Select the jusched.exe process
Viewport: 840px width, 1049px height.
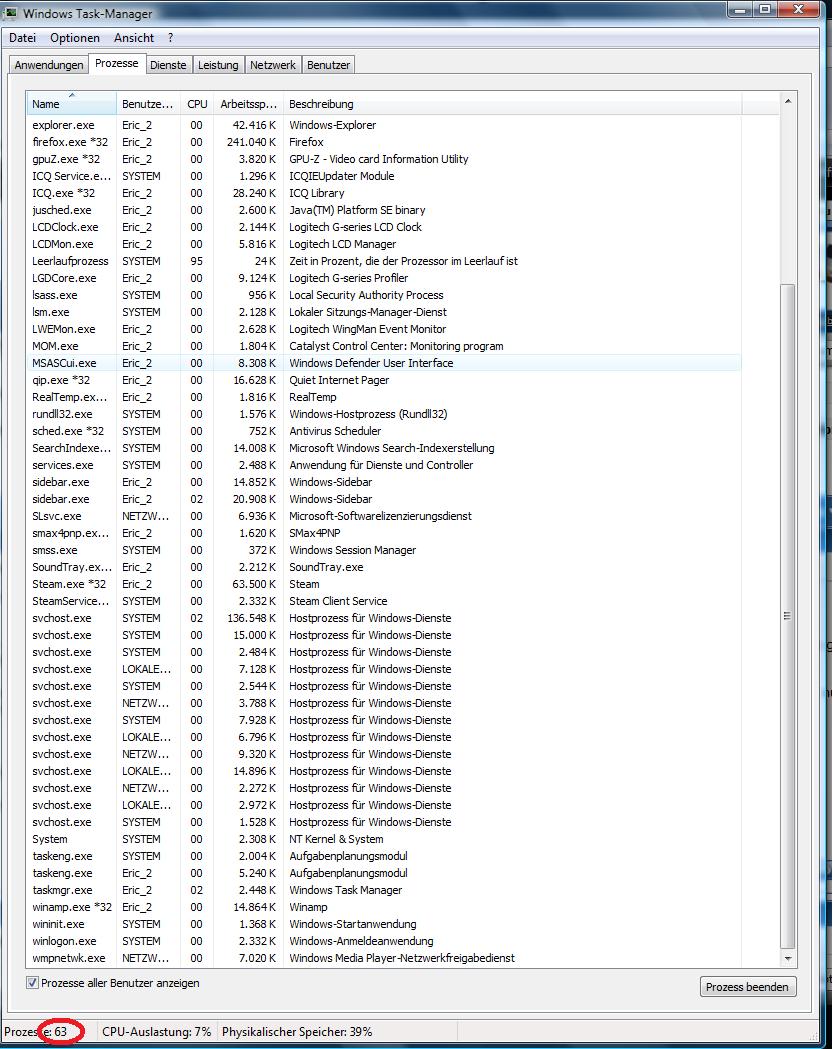384,210
